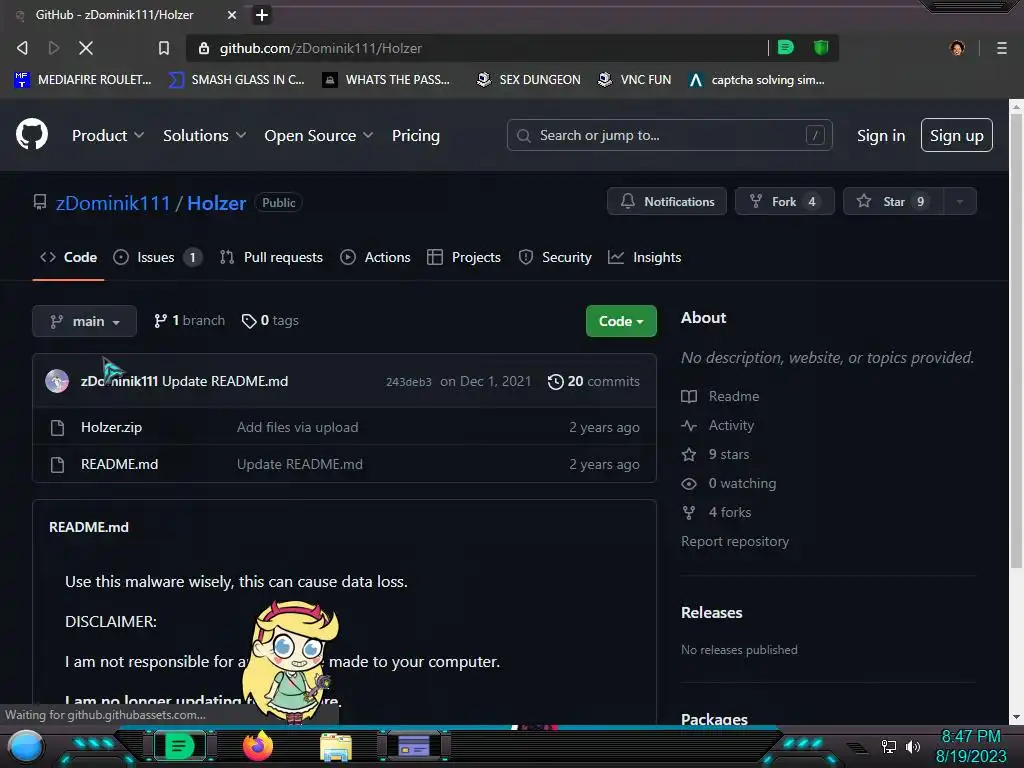Click the Windows Start orb

coord(26,746)
